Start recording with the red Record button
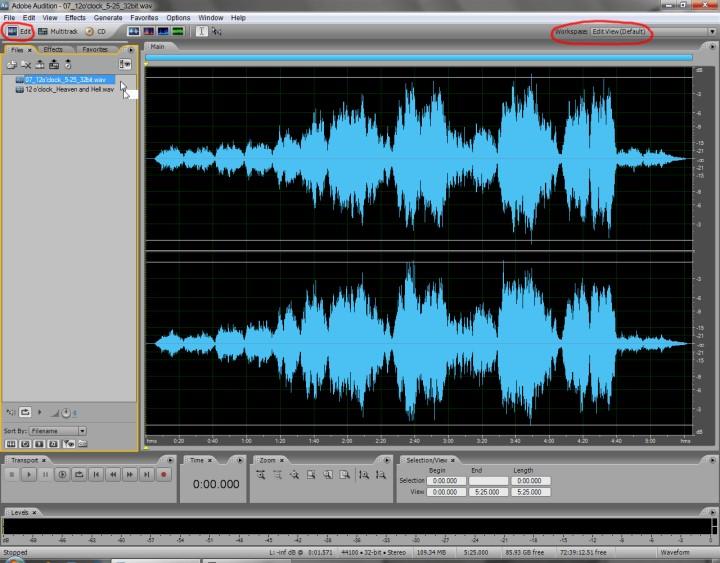The image size is (720, 563). click(163, 474)
